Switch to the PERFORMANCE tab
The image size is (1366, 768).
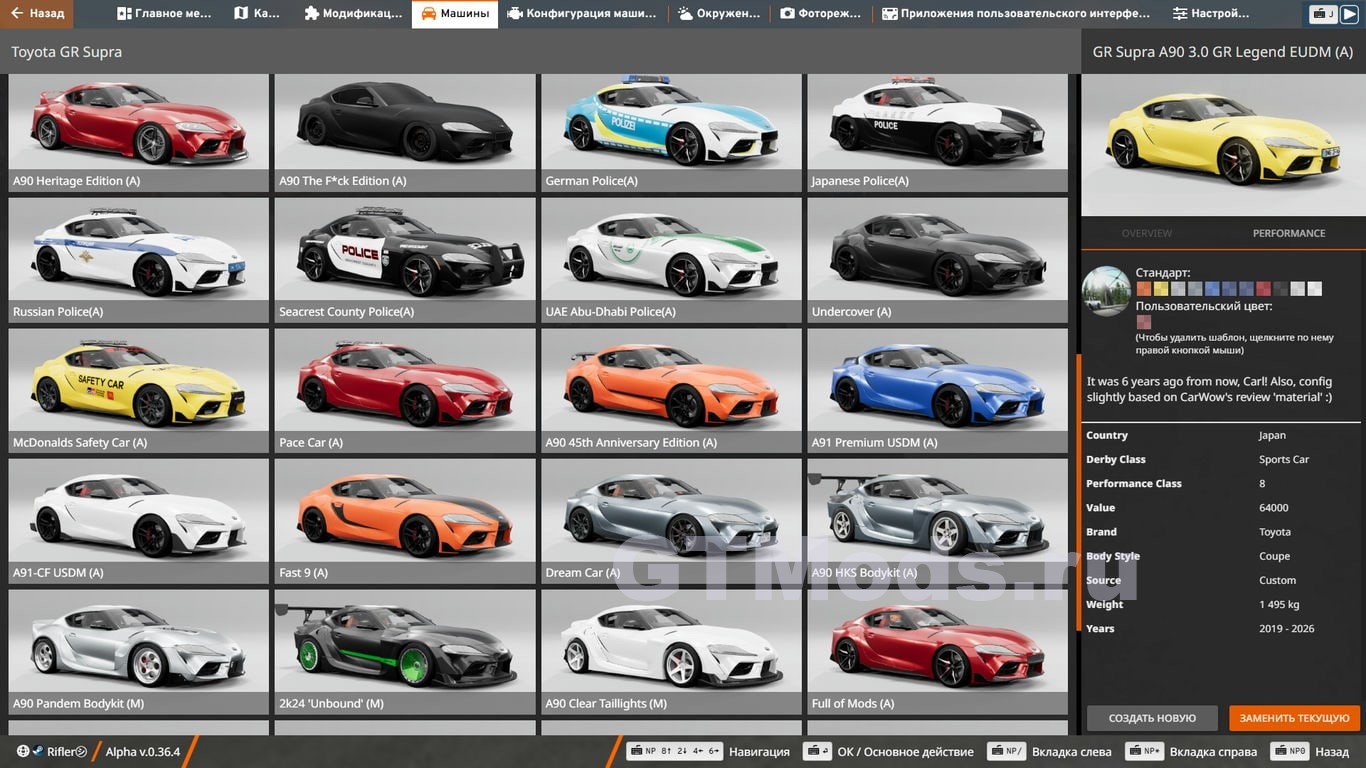[x=1289, y=233]
